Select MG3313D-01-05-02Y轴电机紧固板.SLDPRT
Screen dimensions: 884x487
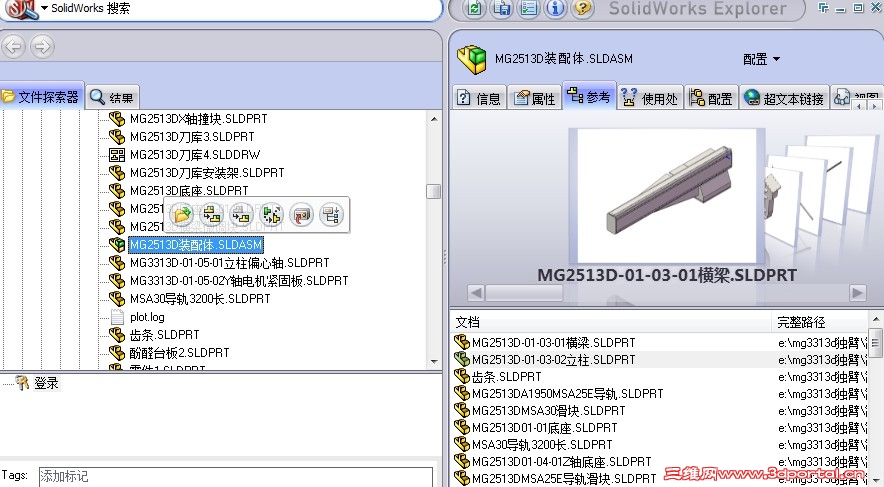click(x=239, y=281)
